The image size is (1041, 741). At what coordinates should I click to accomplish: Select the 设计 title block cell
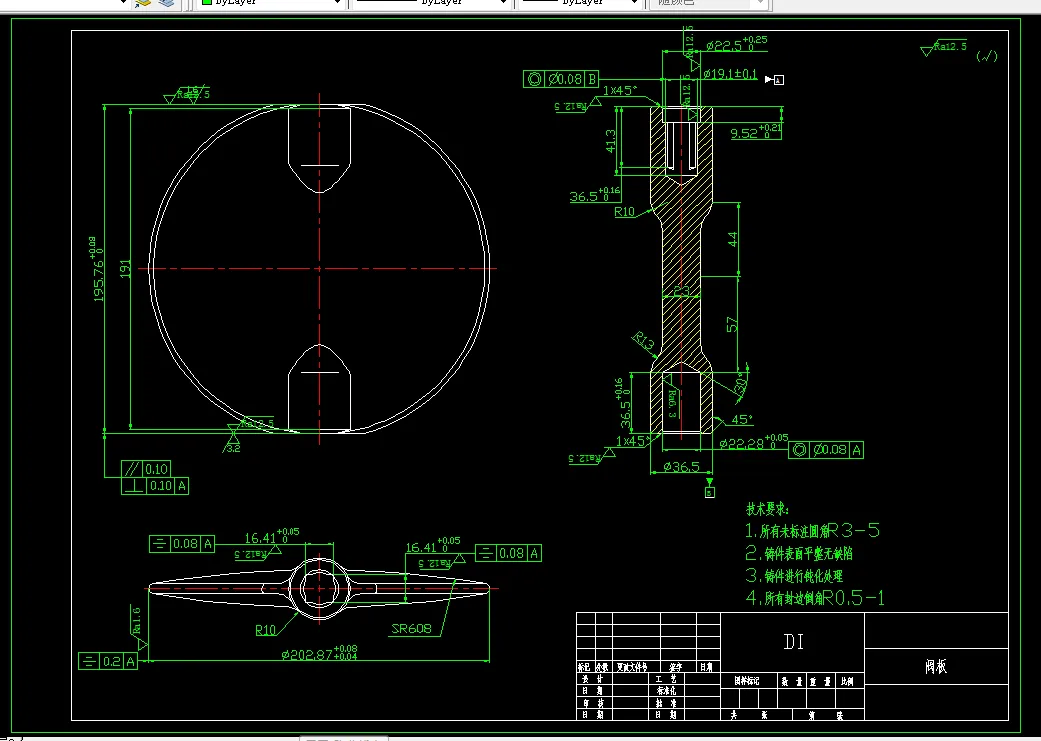pyautogui.click(x=593, y=679)
